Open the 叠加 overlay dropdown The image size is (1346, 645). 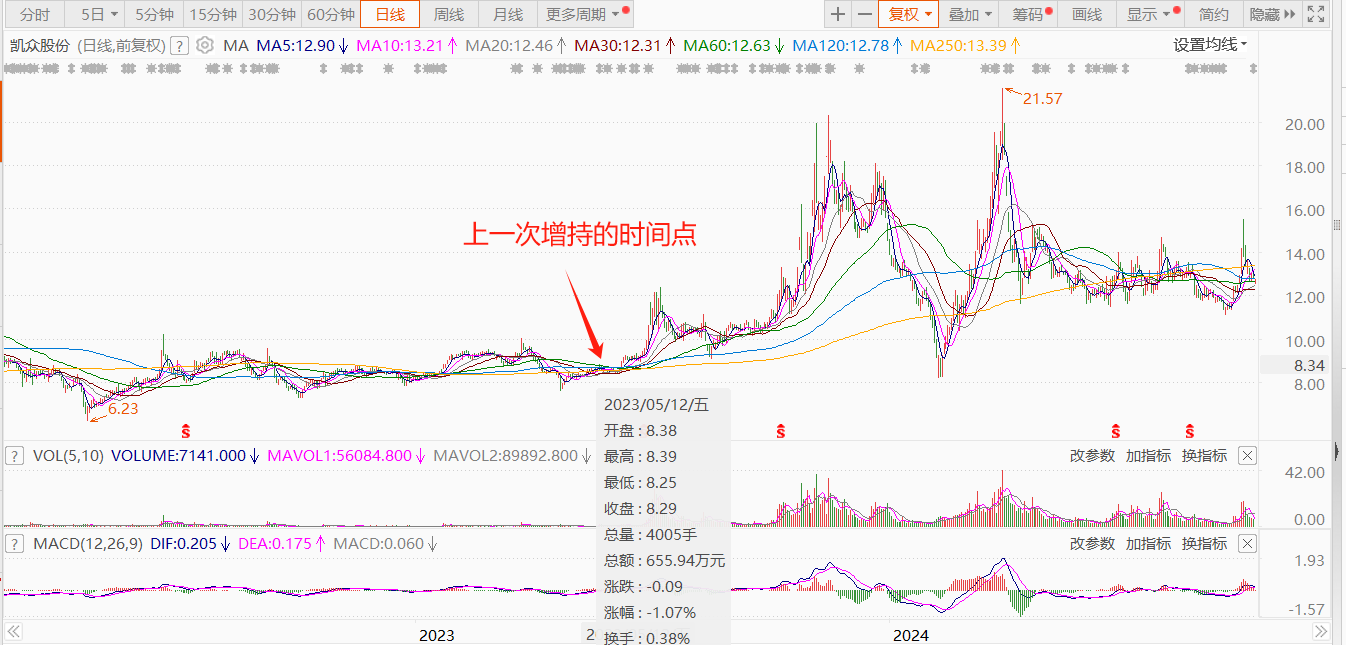click(x=970, y=14)
